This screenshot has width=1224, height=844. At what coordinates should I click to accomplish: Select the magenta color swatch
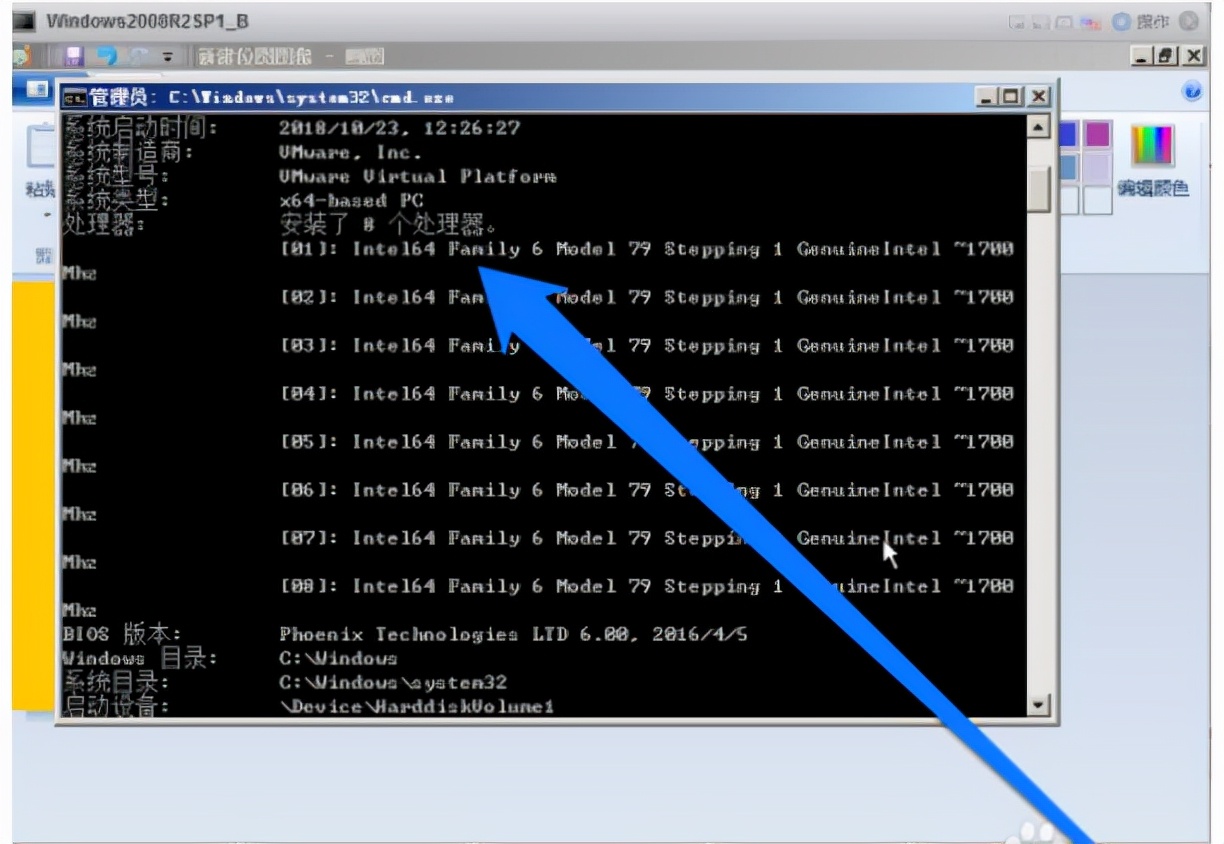pyautogui.click(x=1097, y=133)
